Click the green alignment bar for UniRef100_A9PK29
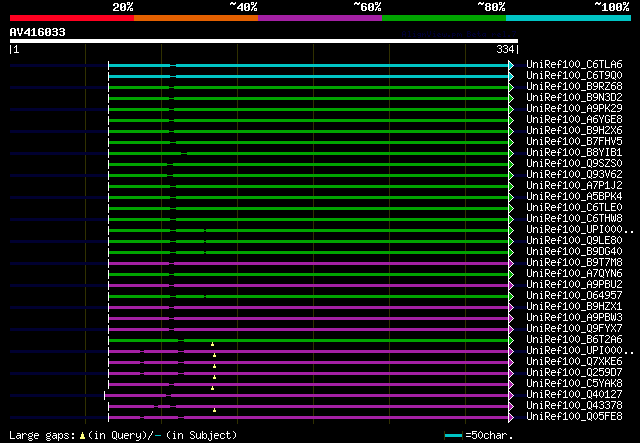 [340, 108]
